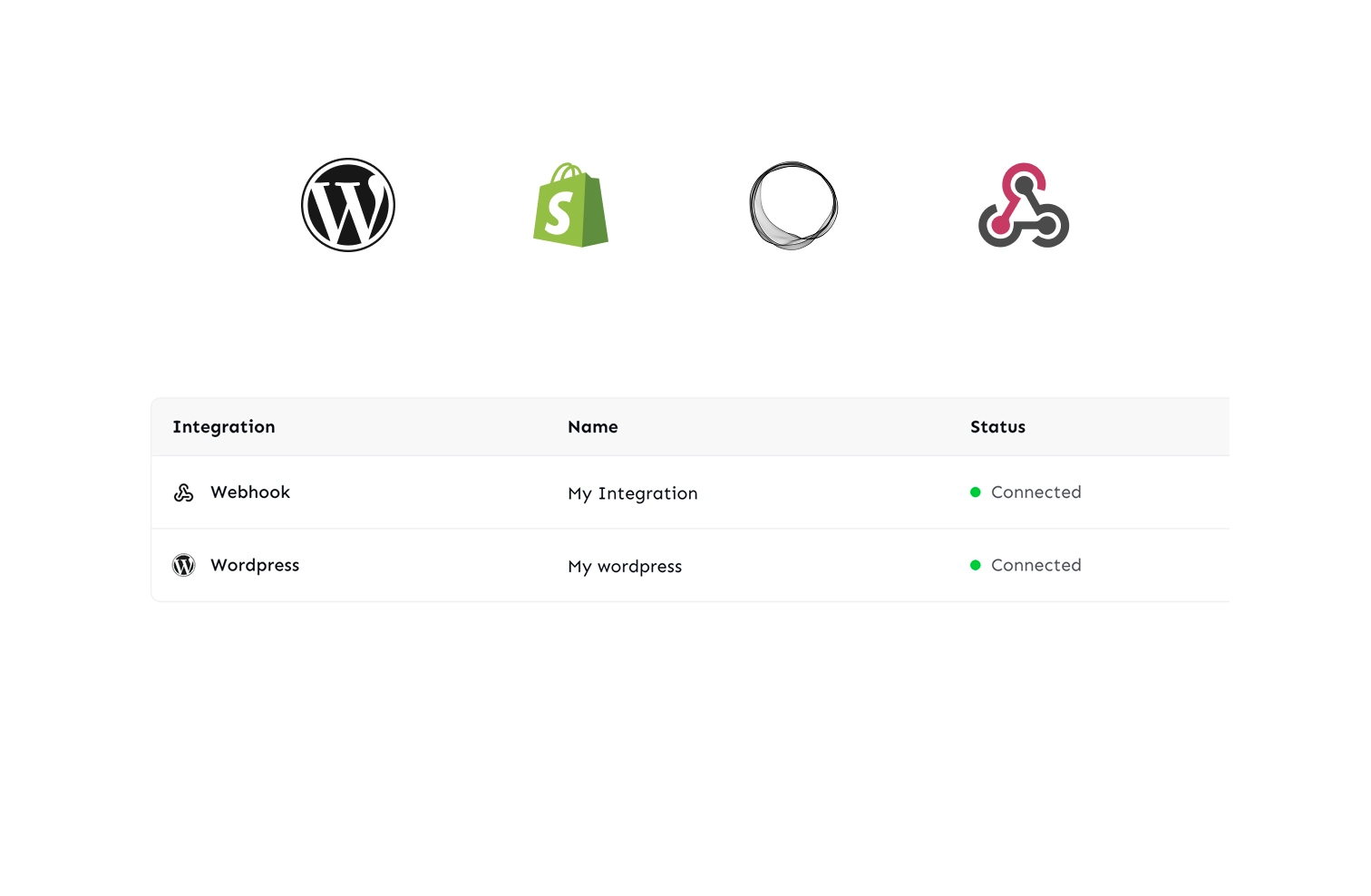Sort the table by the Name column header
Screen dimensions: 1371x896
pos(593,426)
